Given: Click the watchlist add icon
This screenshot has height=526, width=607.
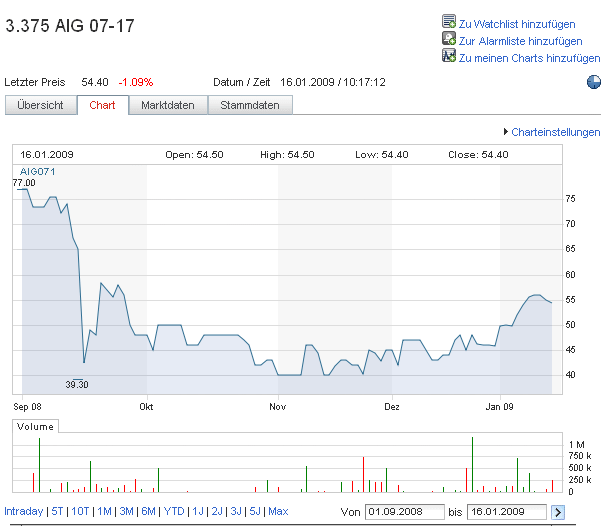Looking at the screenshot, I should (449, 21).
